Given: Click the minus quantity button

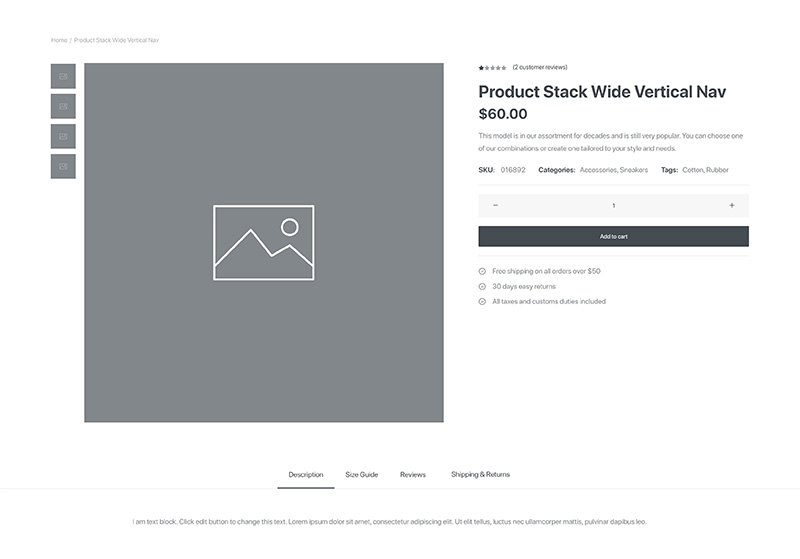Looking at the screenshot, I should click(x=495, y=206).
